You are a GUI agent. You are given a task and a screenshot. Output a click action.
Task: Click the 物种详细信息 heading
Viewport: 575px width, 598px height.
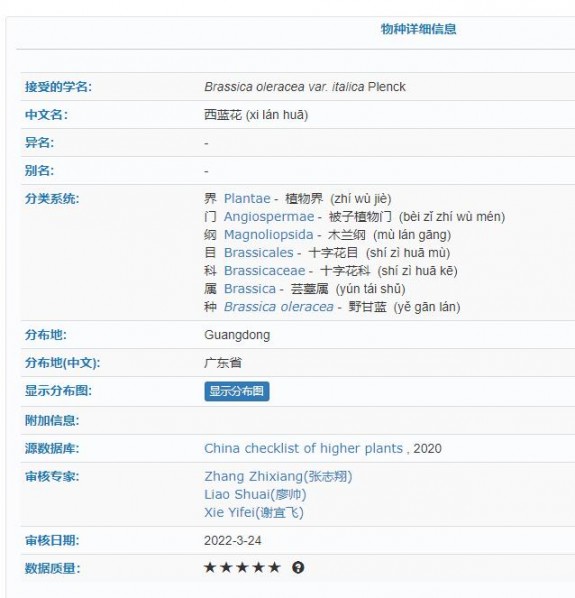pyautogui.click(x=418, y=29)
